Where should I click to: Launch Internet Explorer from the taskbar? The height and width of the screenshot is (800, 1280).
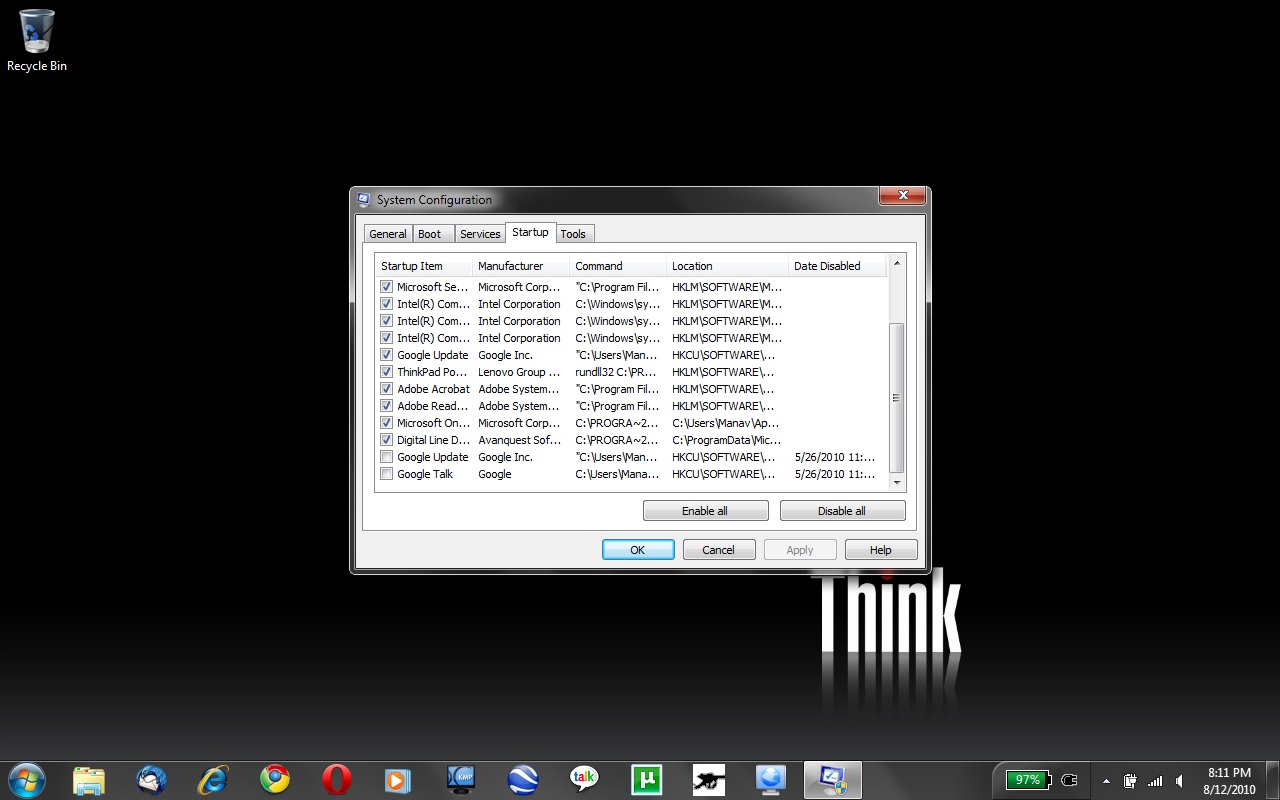[213, 780]
